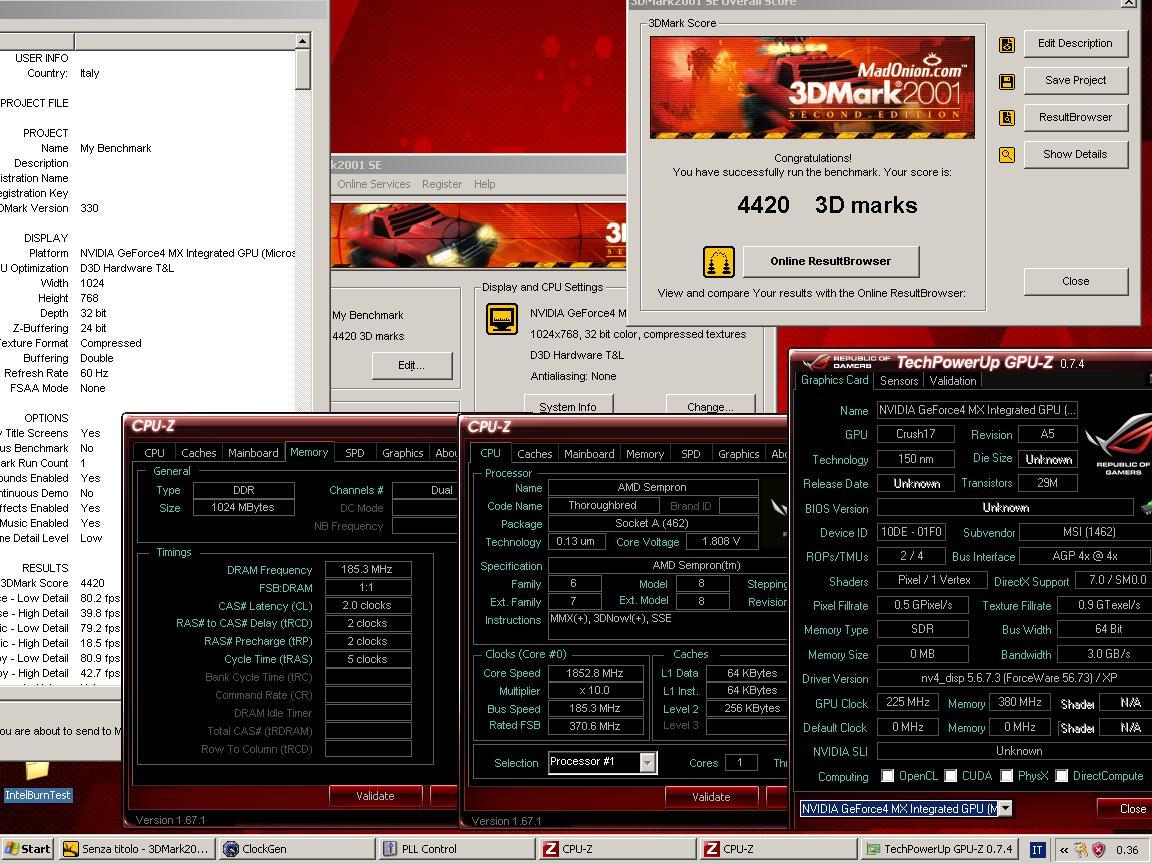Open Caches tab in right CPU-Z window
This screenshot has height=864, width=1152.
[535, 454]
